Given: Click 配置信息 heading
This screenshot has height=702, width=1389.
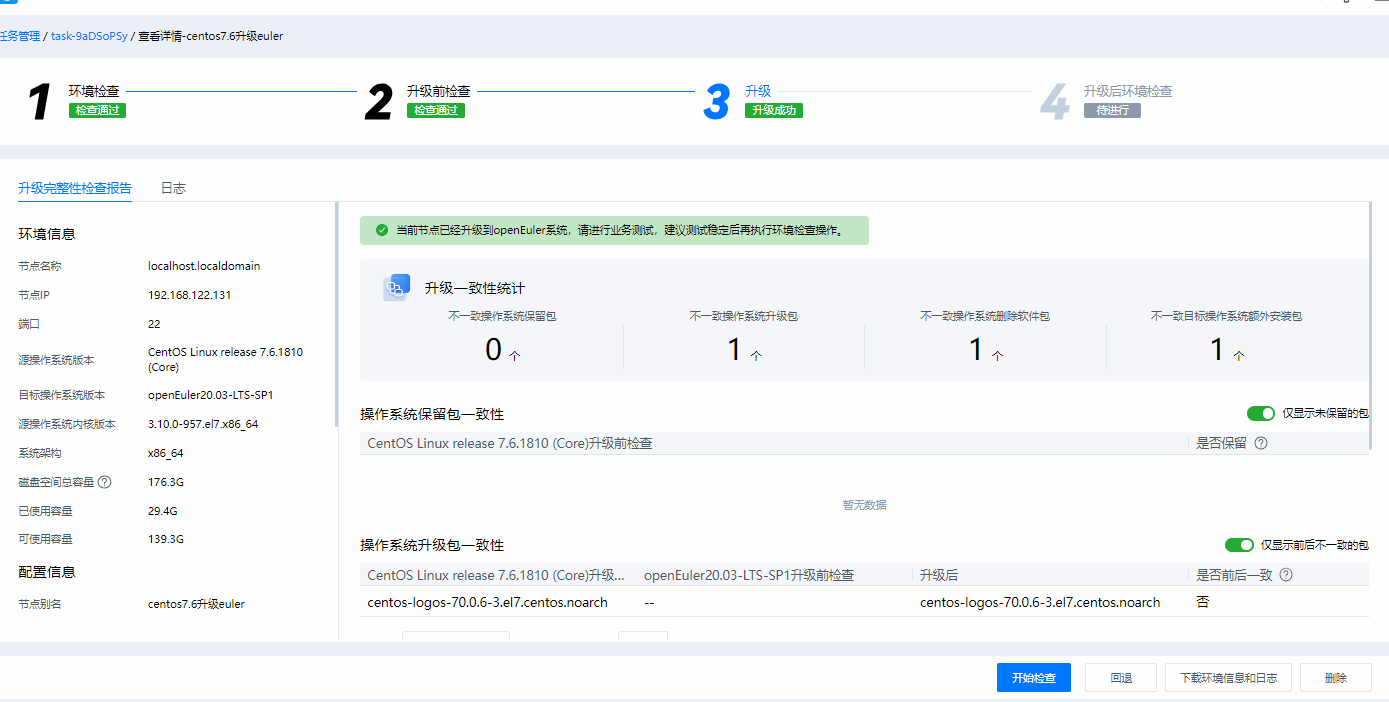Looking at the screenshot, I should [x=47, y=572].
